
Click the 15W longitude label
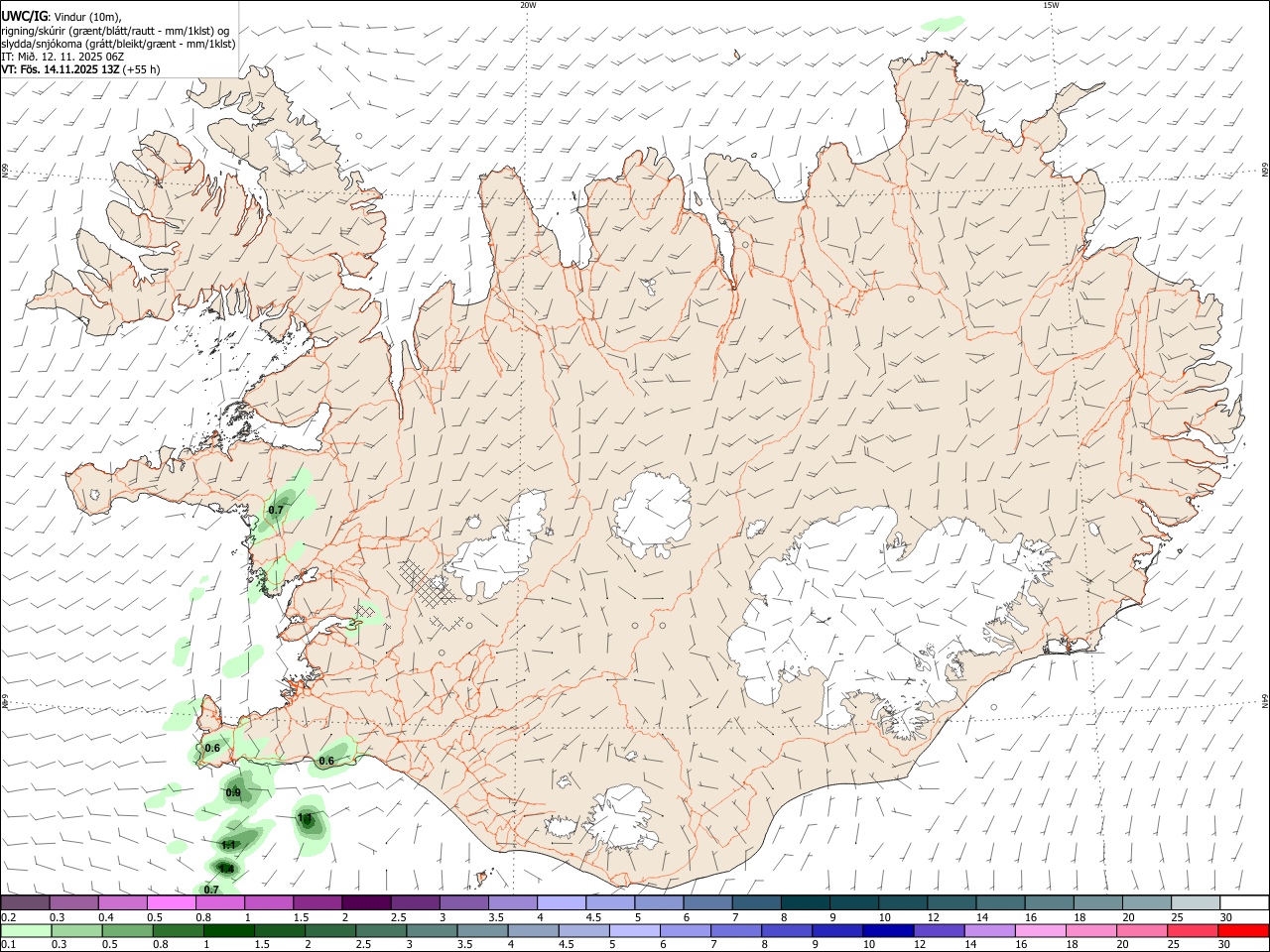click(1051, 5)
